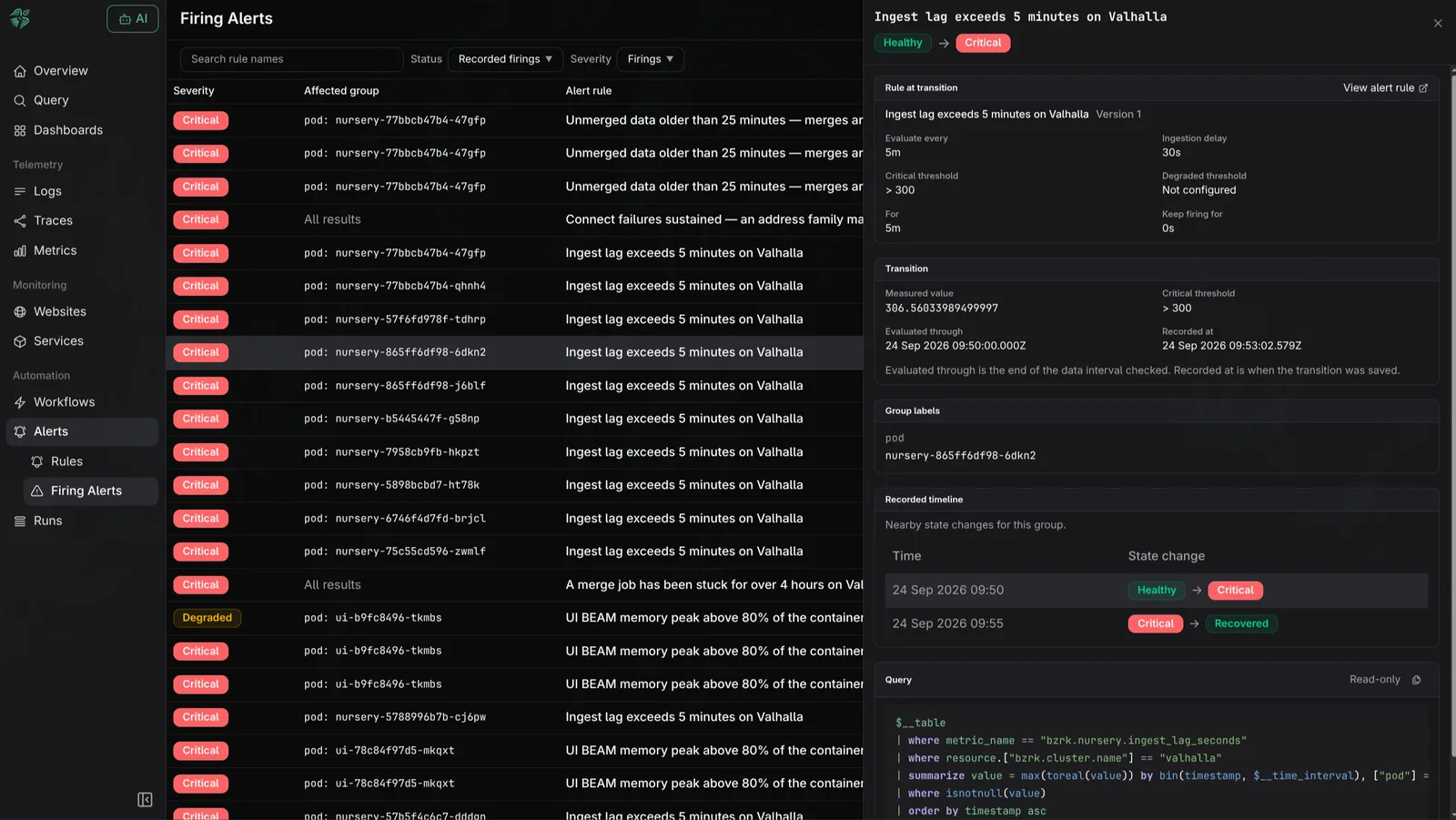
Task: Select the row for pod nursery-b5445447f-g58np
Action: pyautogui.click(x=514, y=419)
